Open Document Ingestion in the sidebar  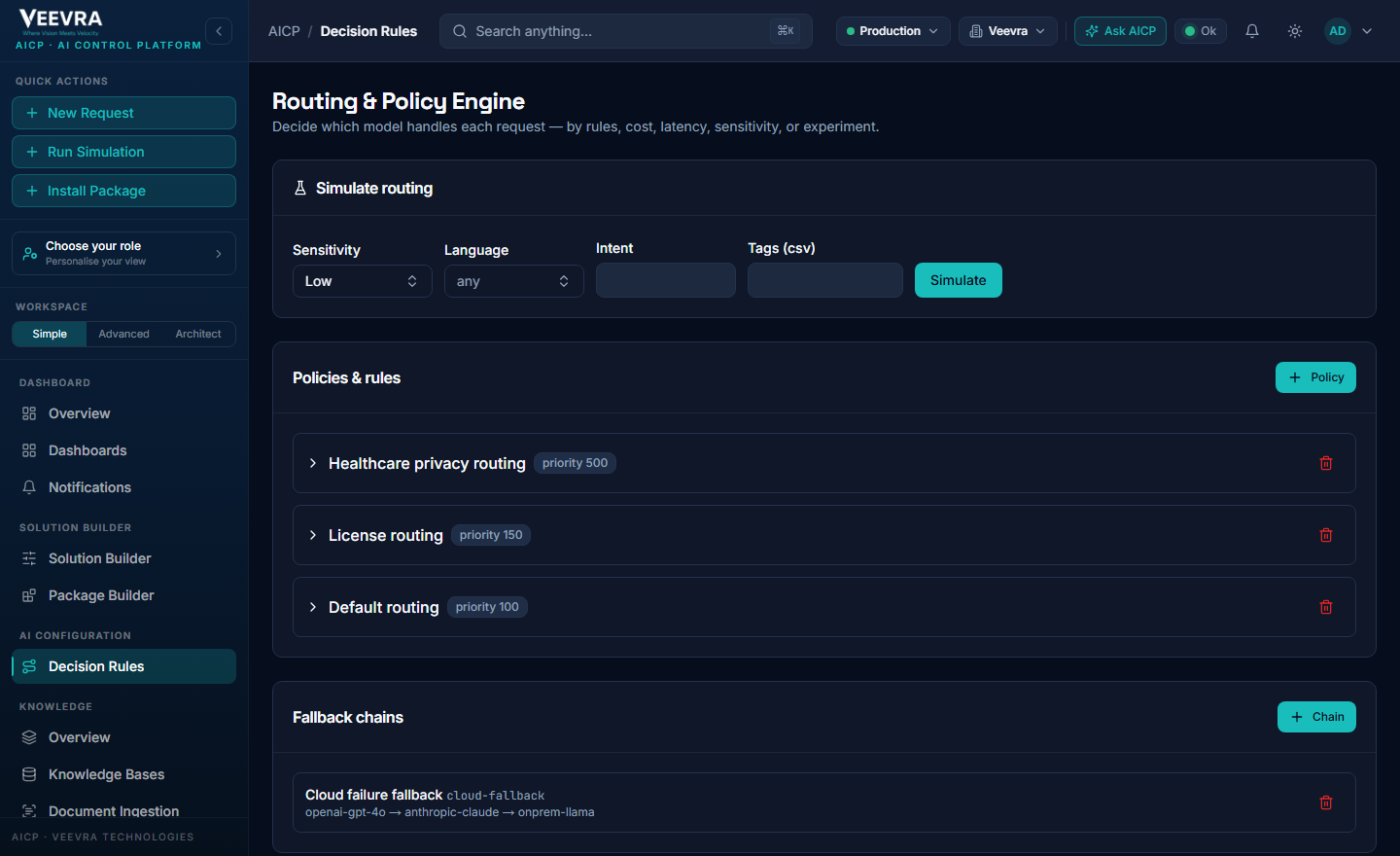click(x=123, y=811)
